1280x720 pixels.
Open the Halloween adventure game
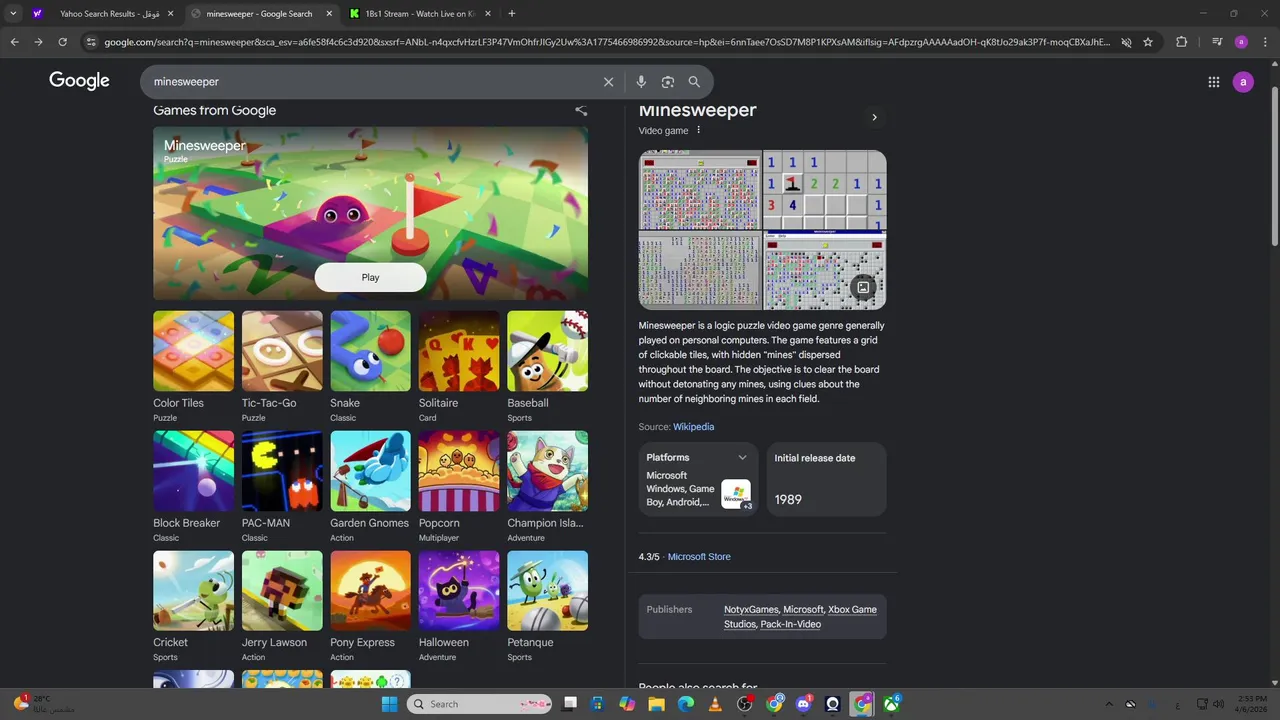[459, 591]
